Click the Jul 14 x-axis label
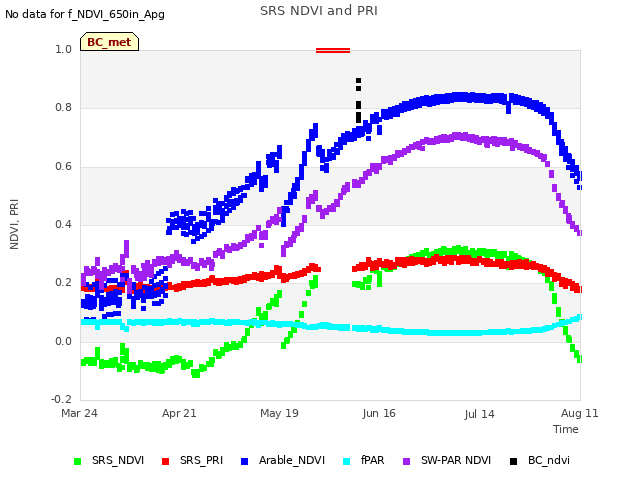This screenshot has height=480, width=640. [479, 414]
